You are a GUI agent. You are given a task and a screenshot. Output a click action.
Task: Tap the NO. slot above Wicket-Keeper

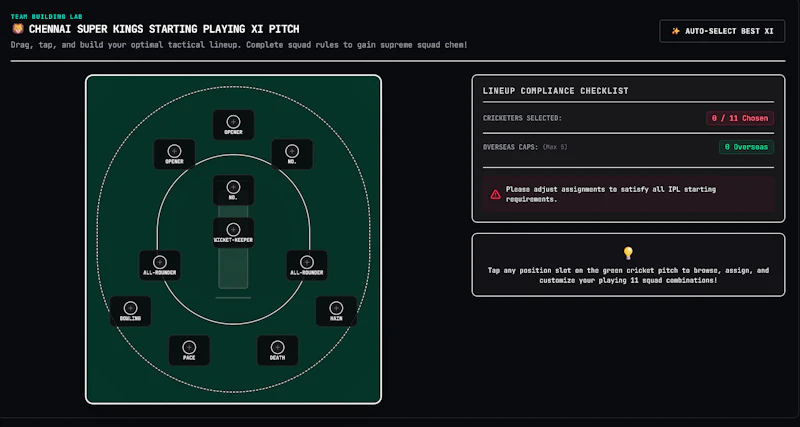pos(233,190)
